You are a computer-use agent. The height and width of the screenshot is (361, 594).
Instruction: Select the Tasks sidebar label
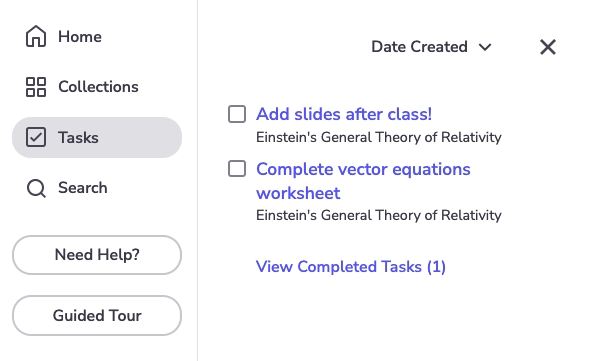[x=78, y=138]
